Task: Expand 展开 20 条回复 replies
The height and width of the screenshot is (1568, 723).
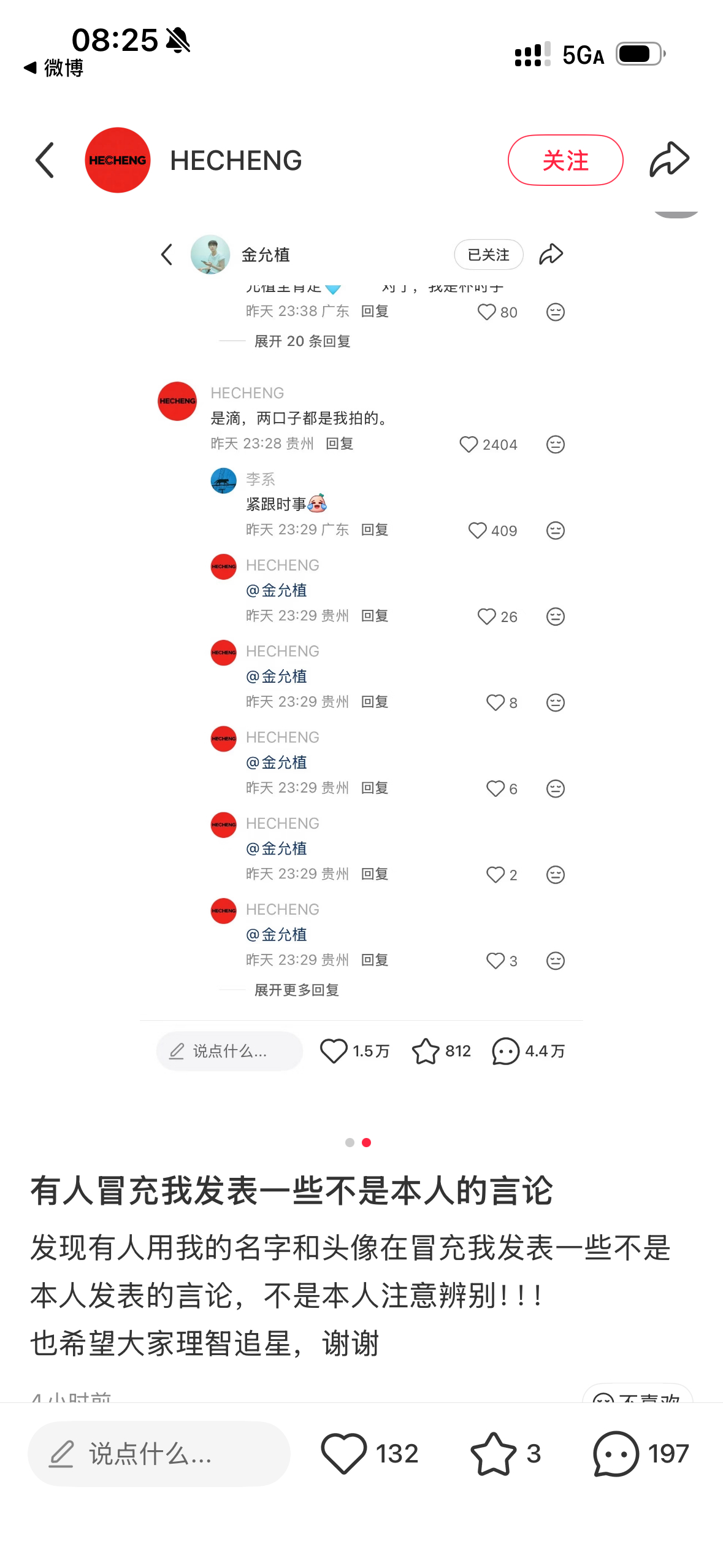Action: [x=302, y=341]
